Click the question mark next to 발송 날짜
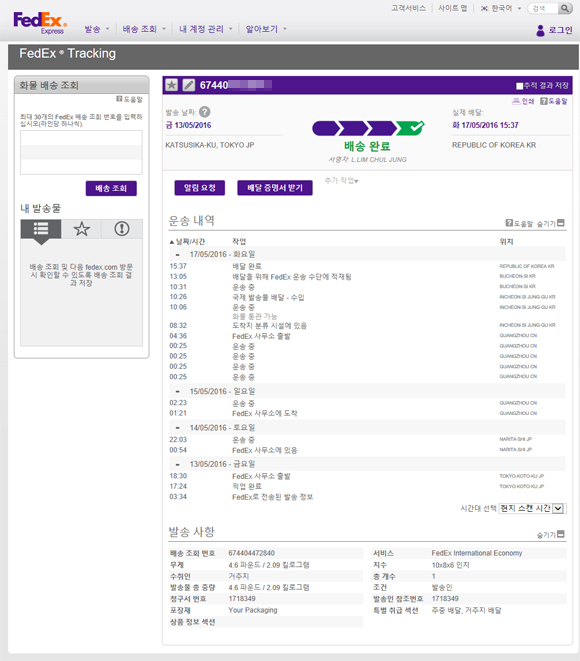The height and width of the screenshot is (661, 580). [x=205, y=112]
